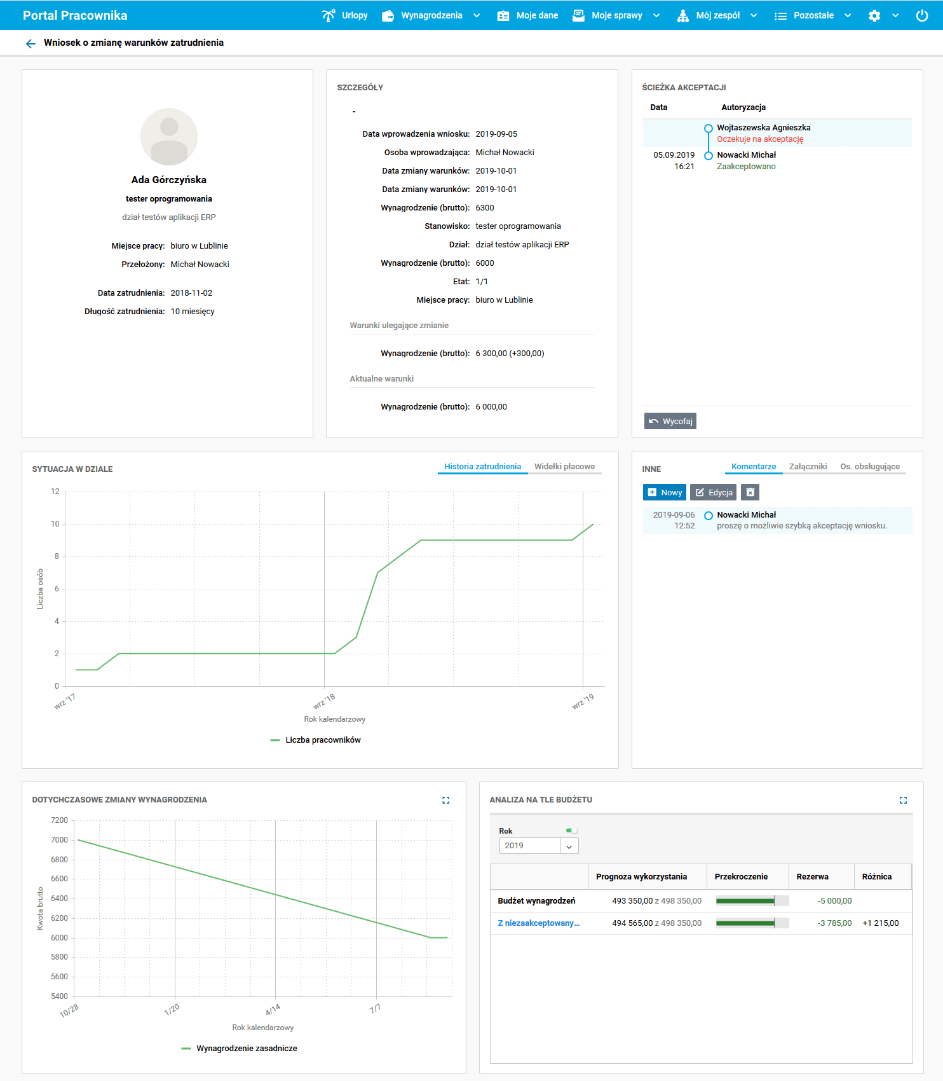The width and height of the screenshot is (943, 1081).
Task: Select Nowacki Michał's comment entry
Action: tap(778, 521)
